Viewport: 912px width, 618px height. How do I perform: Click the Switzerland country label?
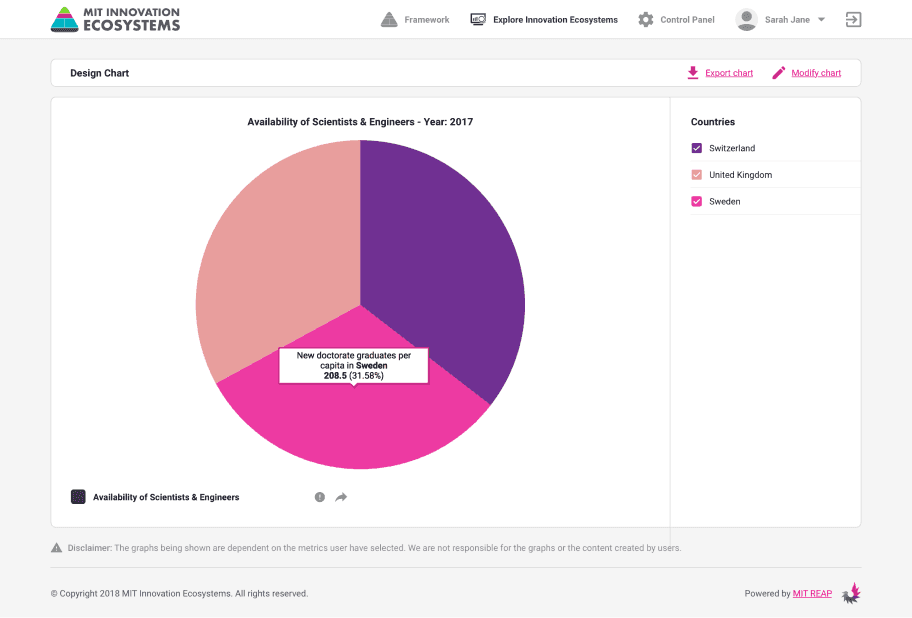click(x=732, y=148)
